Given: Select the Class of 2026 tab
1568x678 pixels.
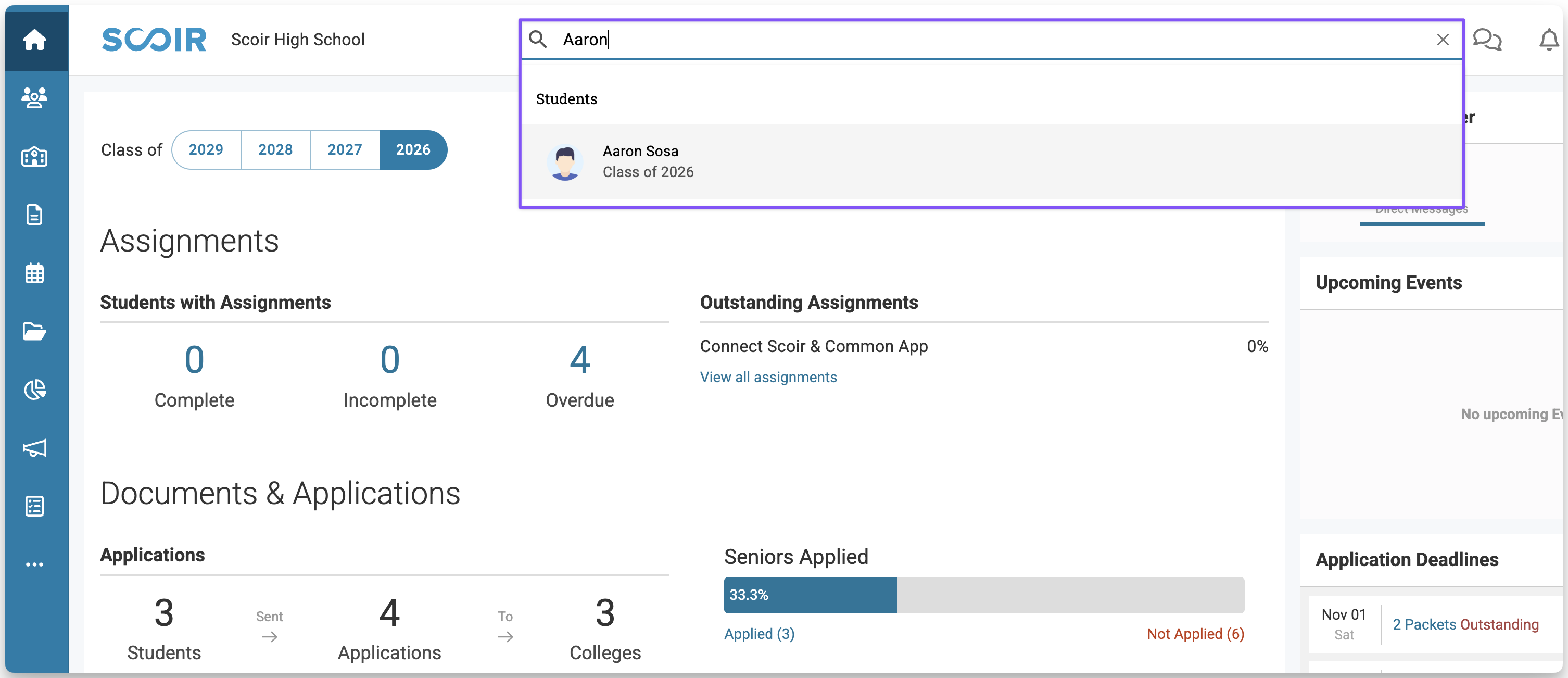Looking at the screenshot, I should click(x=413, y=150).
